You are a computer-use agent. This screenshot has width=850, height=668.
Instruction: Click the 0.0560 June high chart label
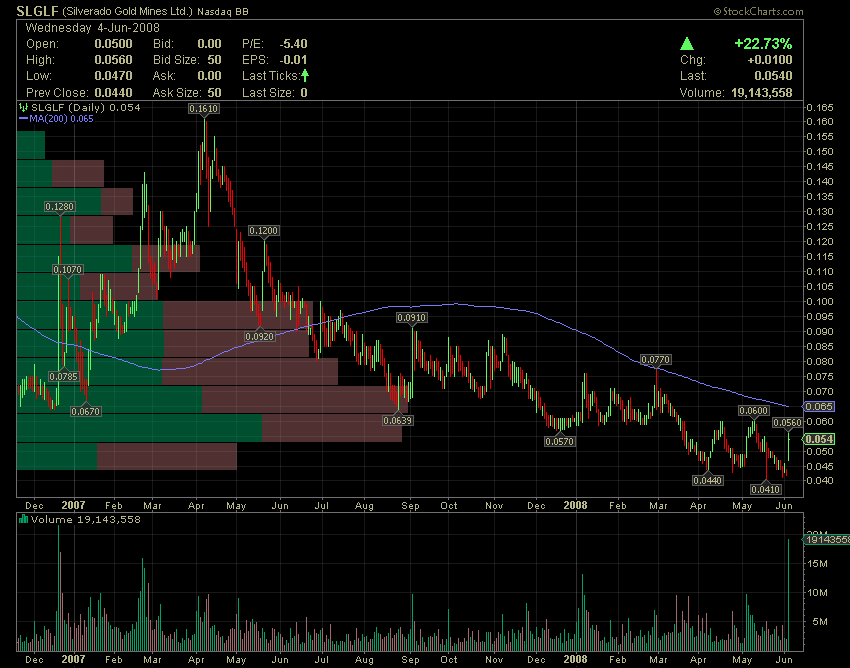click(x=787, y=423)
